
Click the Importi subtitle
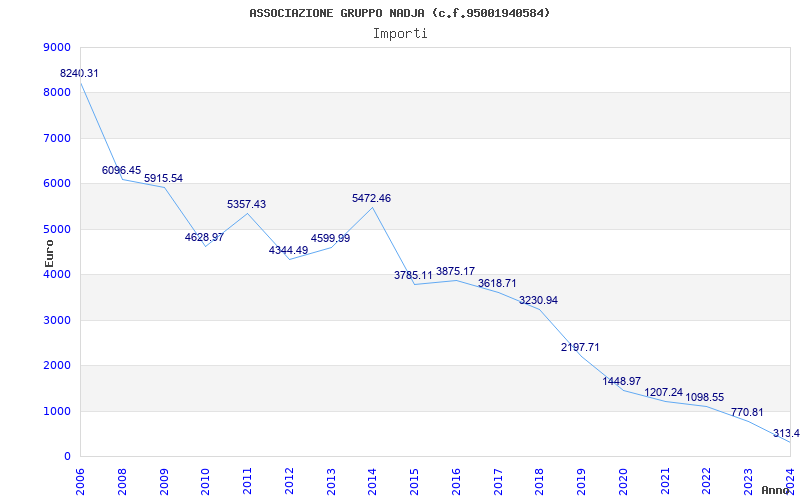pyautogui.click(x=400, y=34)
